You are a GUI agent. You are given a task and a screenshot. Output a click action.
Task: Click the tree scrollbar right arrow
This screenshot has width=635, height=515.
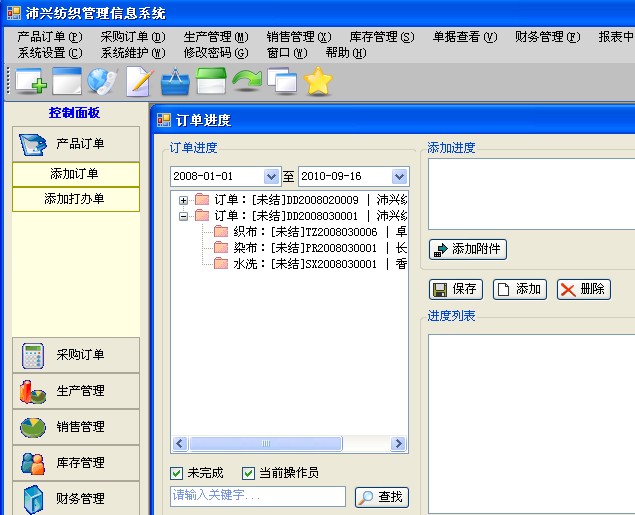(398, 443)
